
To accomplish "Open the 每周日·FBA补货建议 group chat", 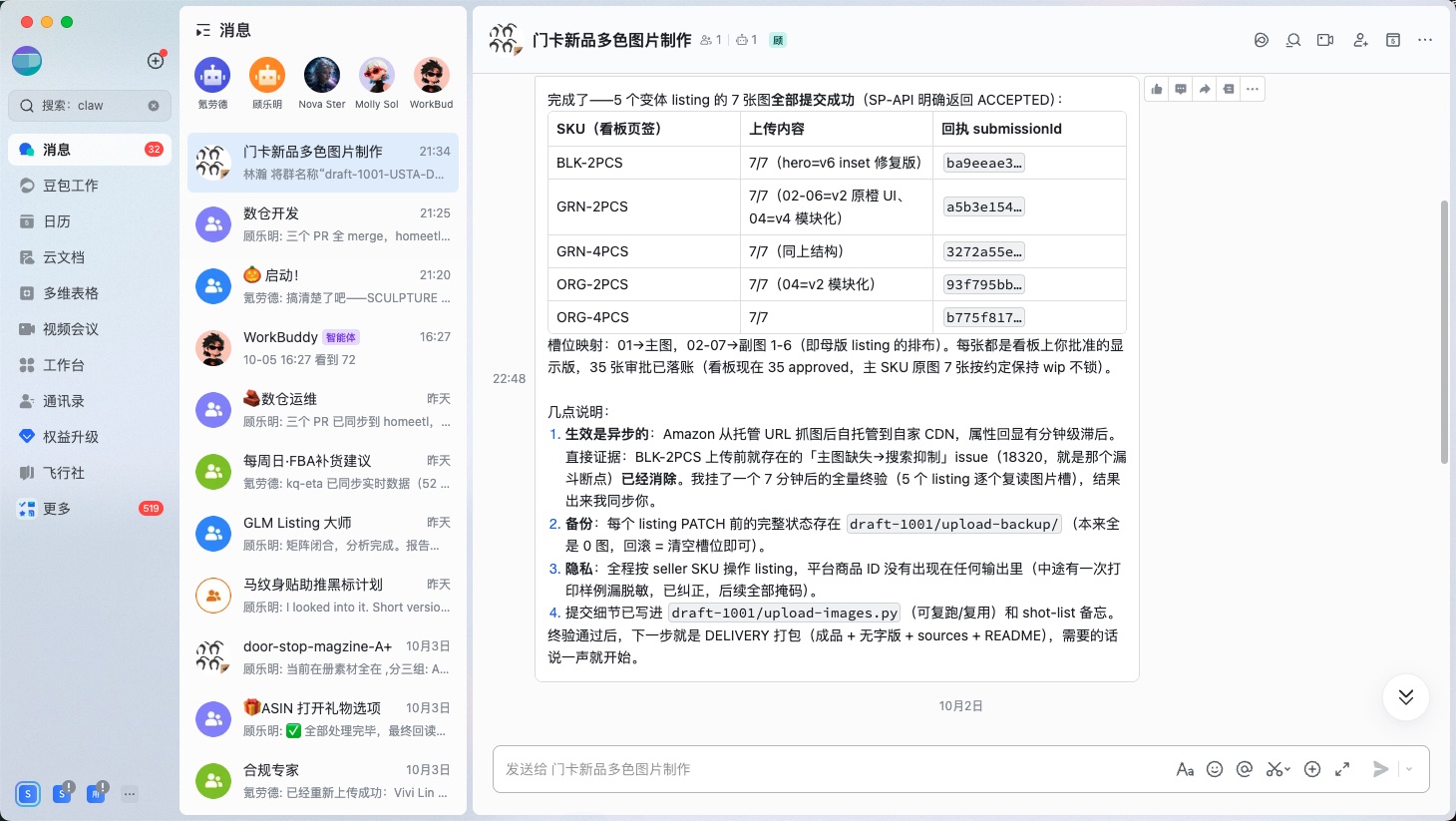I will [x=323, y=472].
